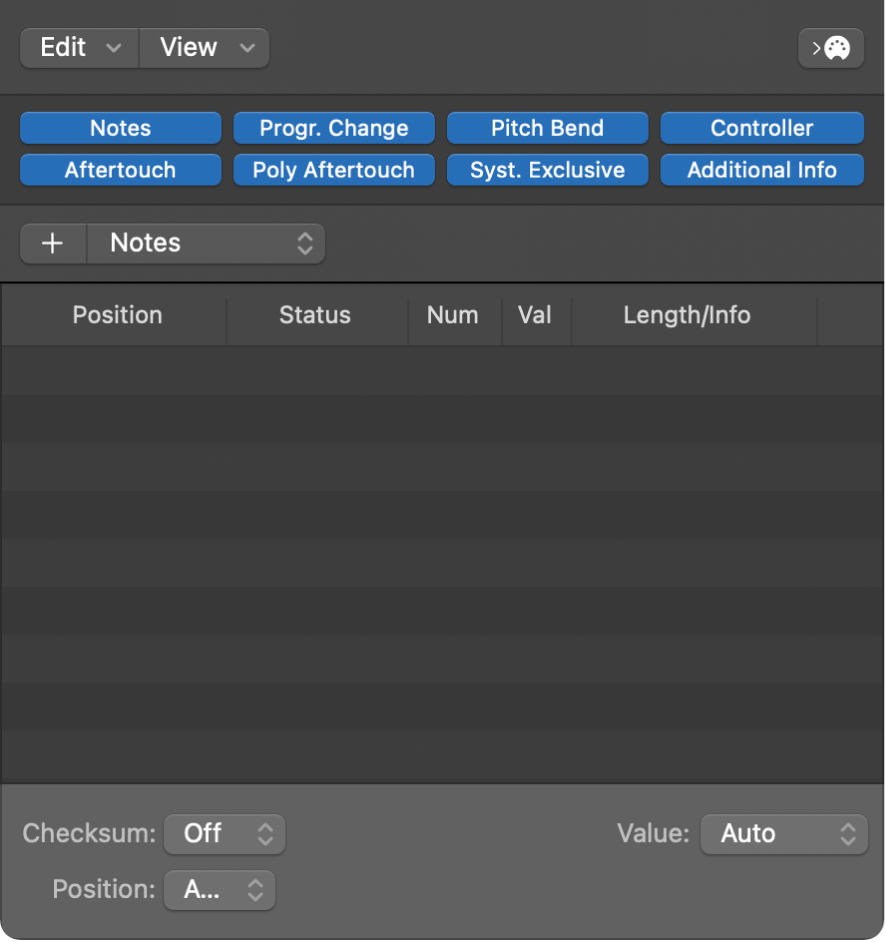Click the Num column header

453,315
